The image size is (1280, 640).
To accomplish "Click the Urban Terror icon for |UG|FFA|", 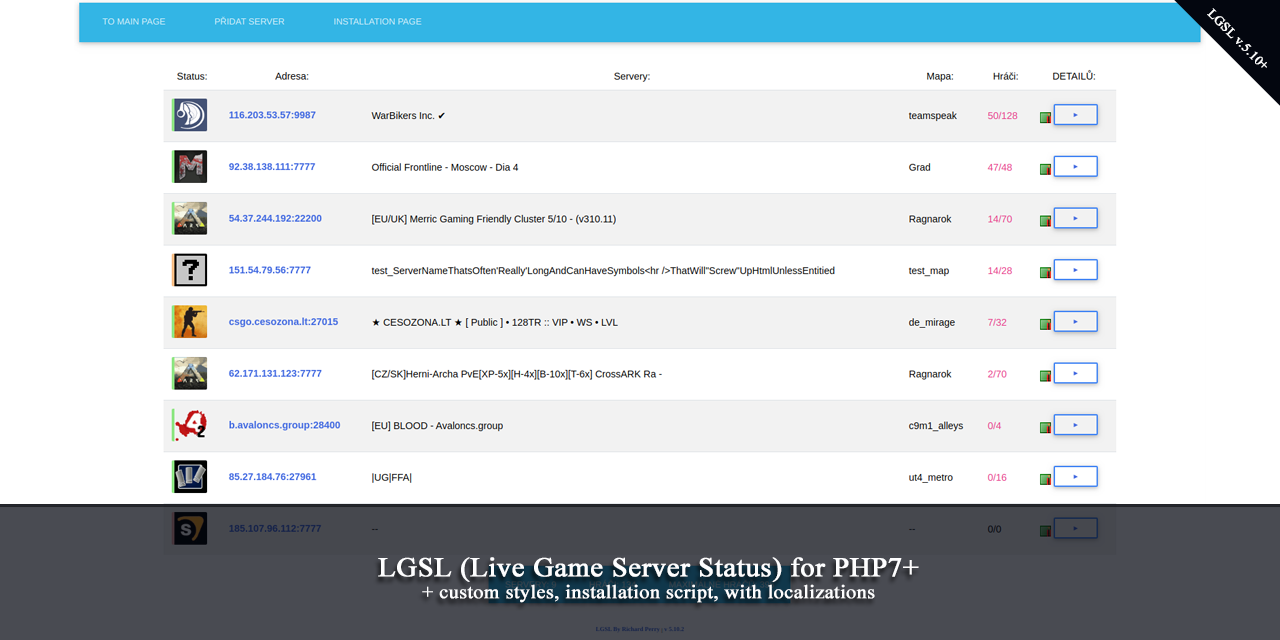I will (x=190, y=477).
